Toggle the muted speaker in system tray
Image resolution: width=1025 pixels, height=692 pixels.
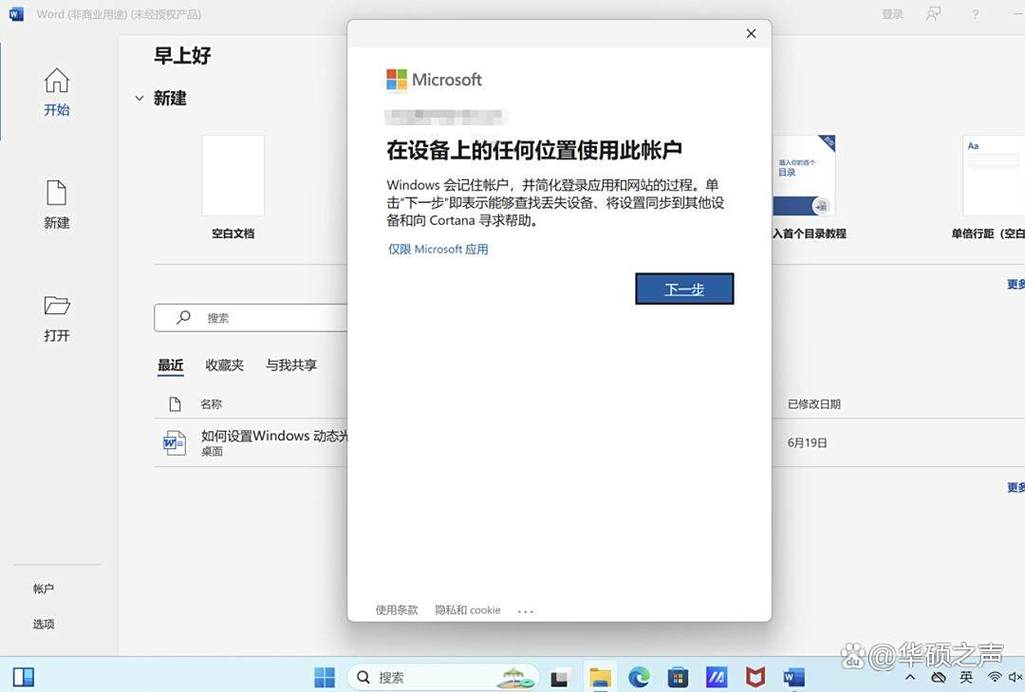(1016, 677)
